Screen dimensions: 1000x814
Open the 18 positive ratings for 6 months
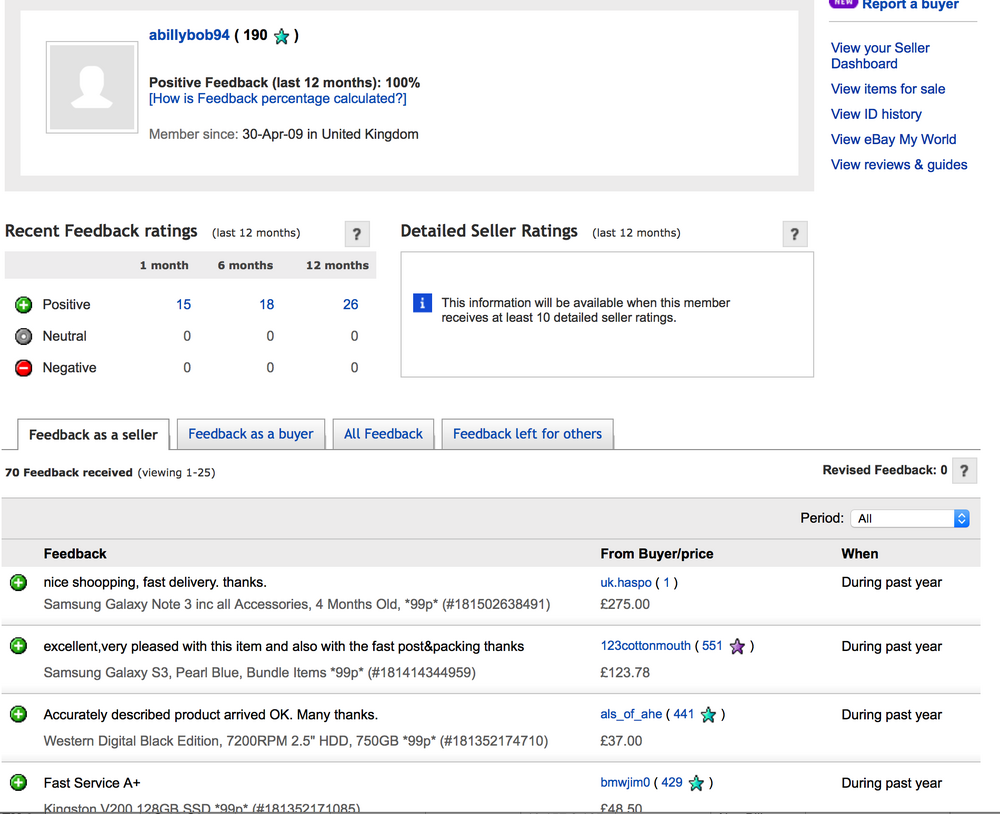[x=267, y=304]
